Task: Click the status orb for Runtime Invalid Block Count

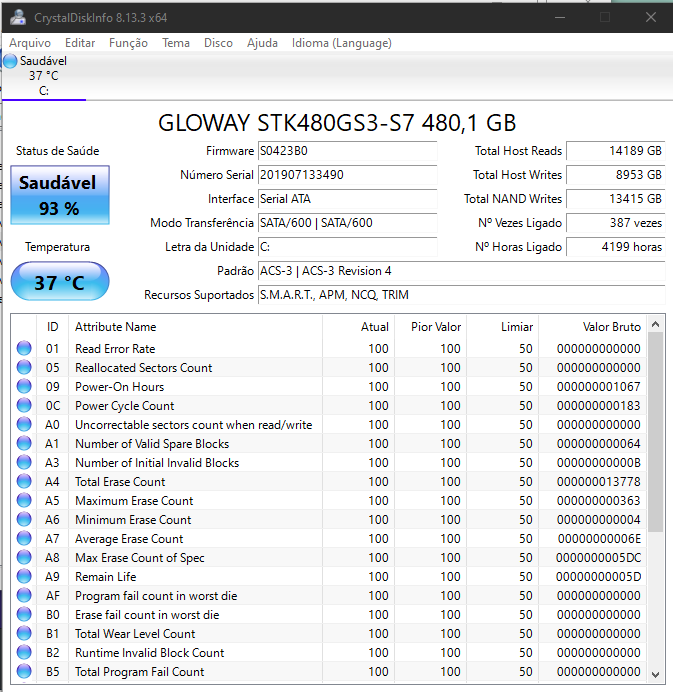Action: coord(24,652)
